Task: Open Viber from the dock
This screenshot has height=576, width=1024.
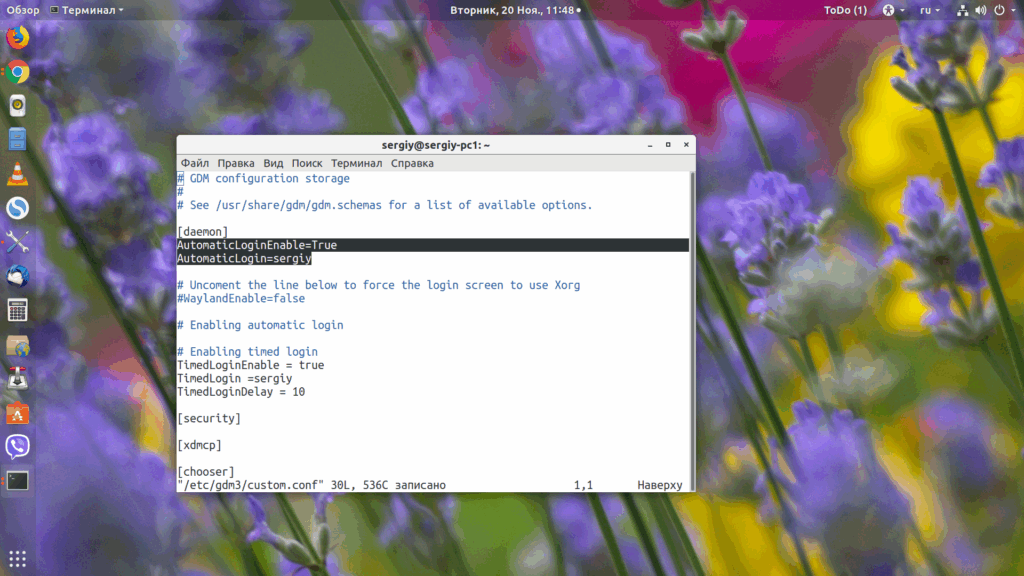Action: click(x=18, y=447)
